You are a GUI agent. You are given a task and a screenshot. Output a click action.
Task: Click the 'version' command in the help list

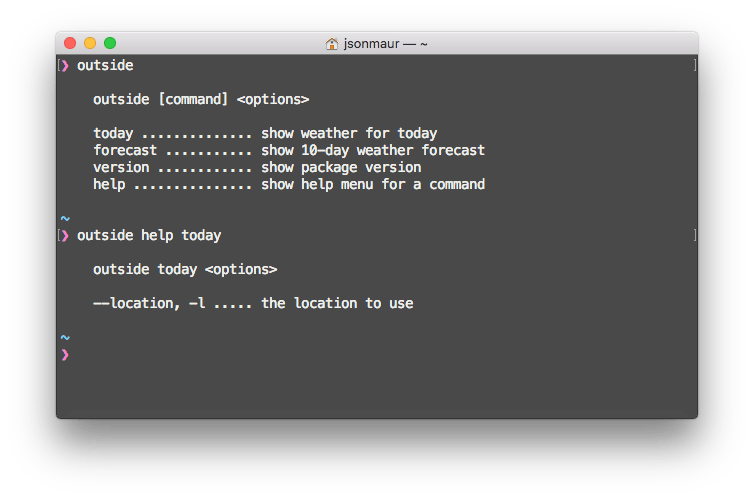121,168
